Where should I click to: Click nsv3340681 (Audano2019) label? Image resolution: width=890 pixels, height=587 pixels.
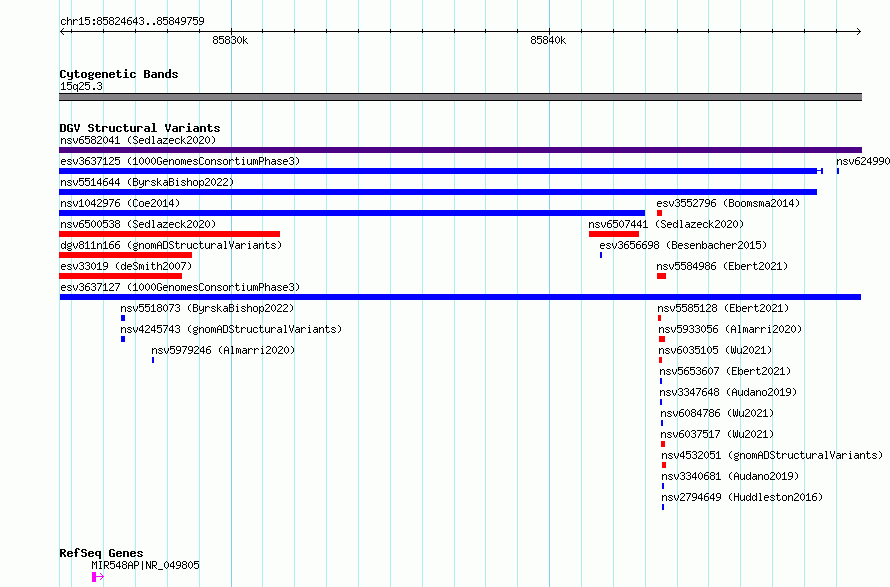730,476
